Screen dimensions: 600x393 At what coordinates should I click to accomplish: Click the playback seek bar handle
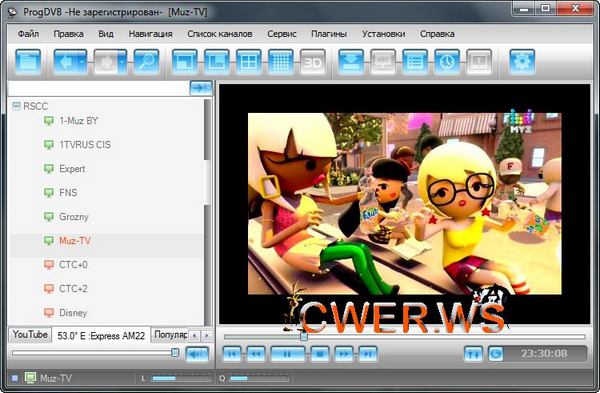pyautogui.click(x=303, y=336)
